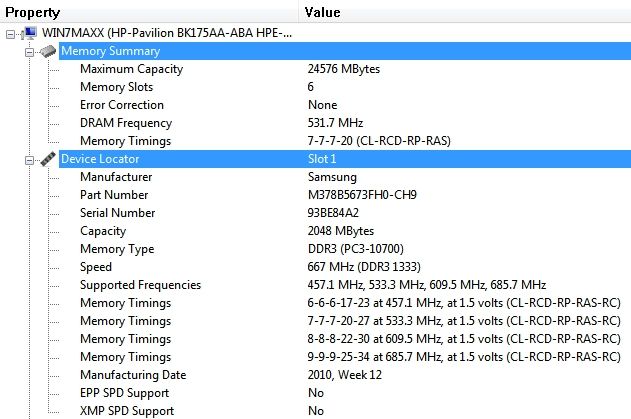Click the RAM stick icon beside Device Locator
This screenshot has height=419, width=631.
pyautogui.click(x=48, y=159)
